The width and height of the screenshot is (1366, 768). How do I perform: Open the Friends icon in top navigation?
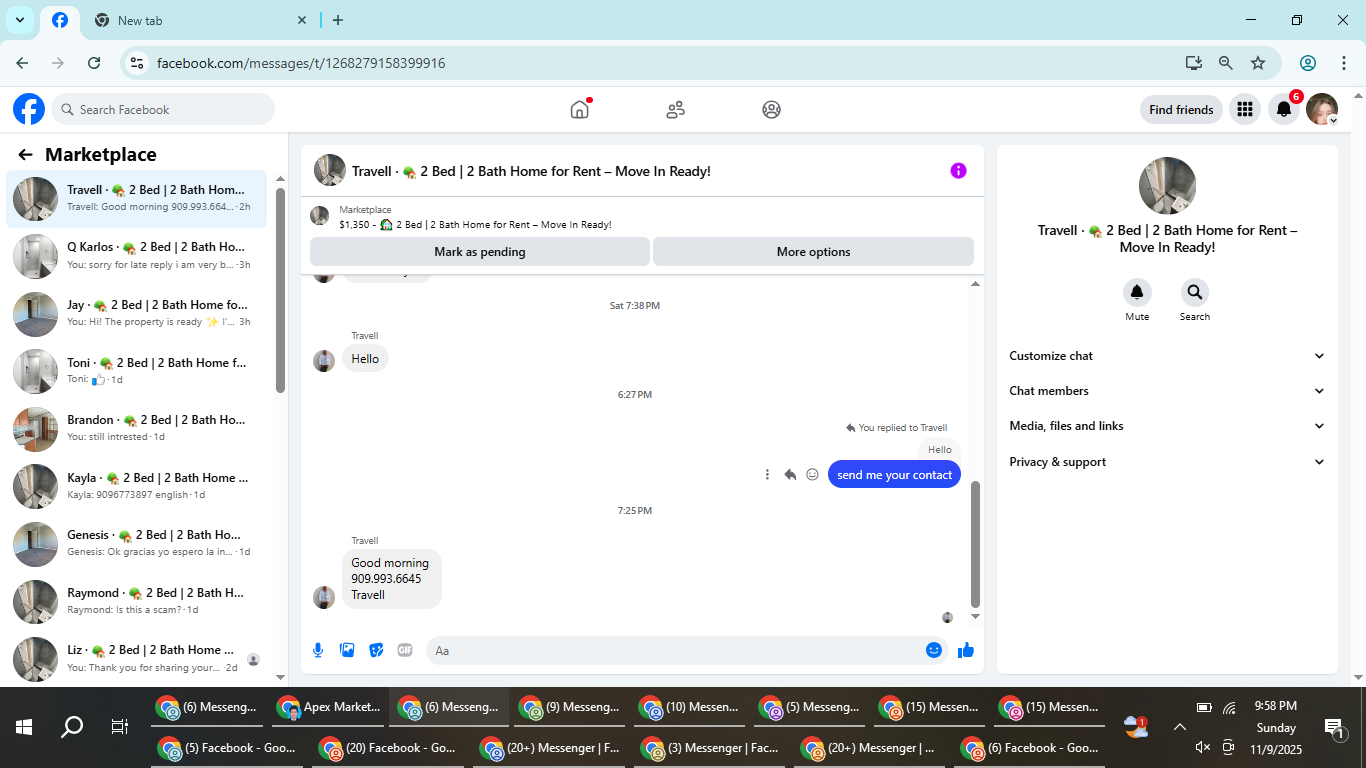(676, 110)
